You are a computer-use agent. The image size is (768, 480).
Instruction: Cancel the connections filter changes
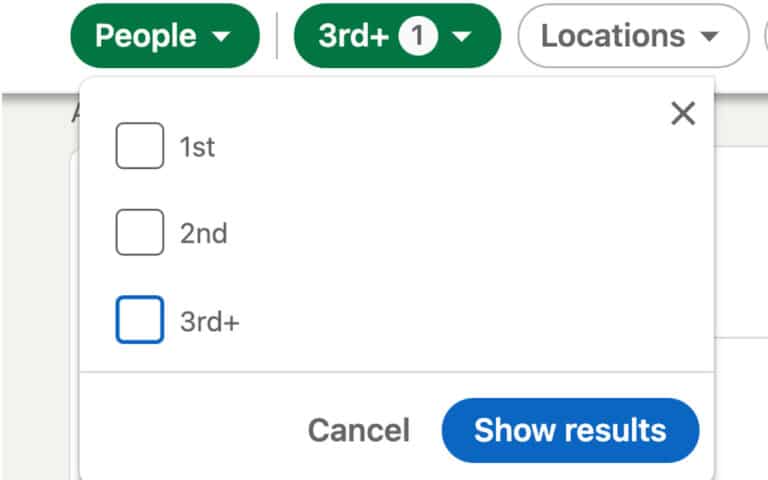[x=358, y=430]
